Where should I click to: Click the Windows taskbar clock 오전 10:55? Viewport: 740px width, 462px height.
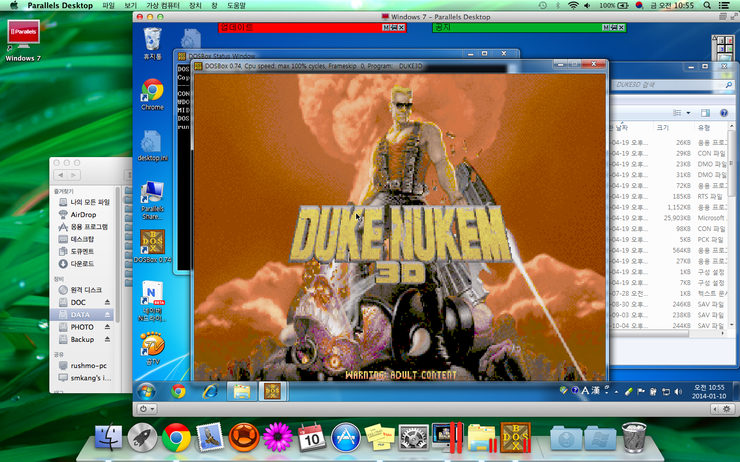[x=708, y=387]
